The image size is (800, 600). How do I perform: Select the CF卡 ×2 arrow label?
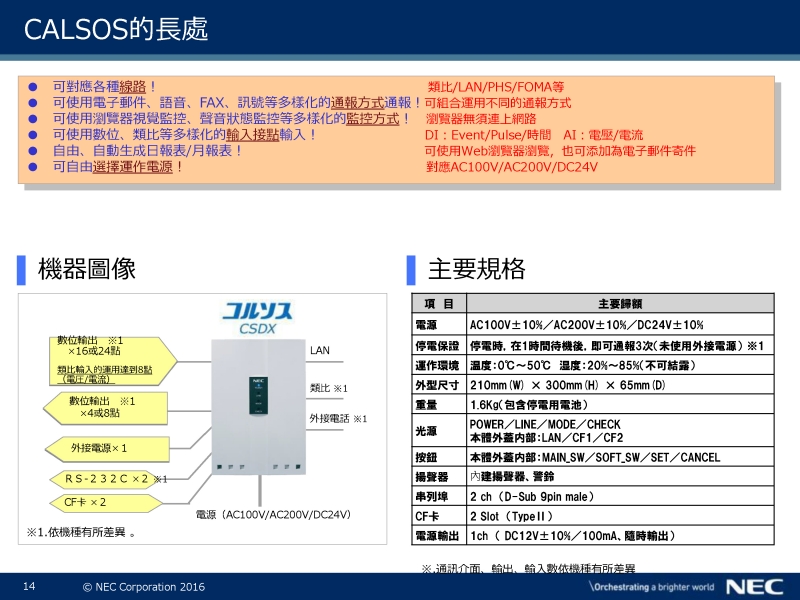pyautogui.click(x=106, y=503)
